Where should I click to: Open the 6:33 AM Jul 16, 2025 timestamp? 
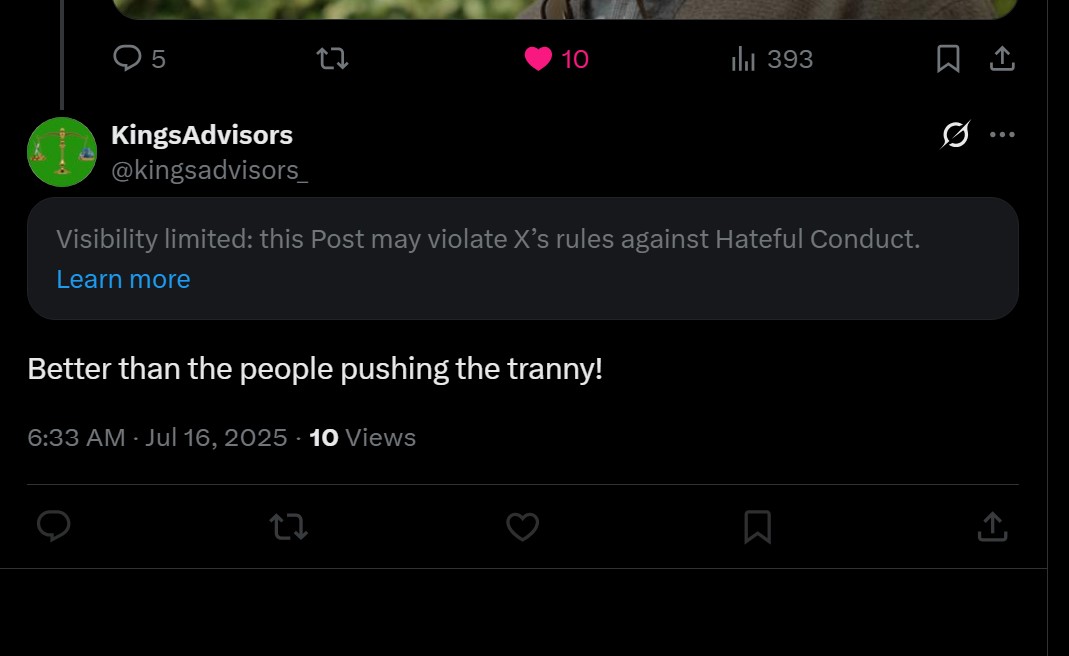point(157,438)
